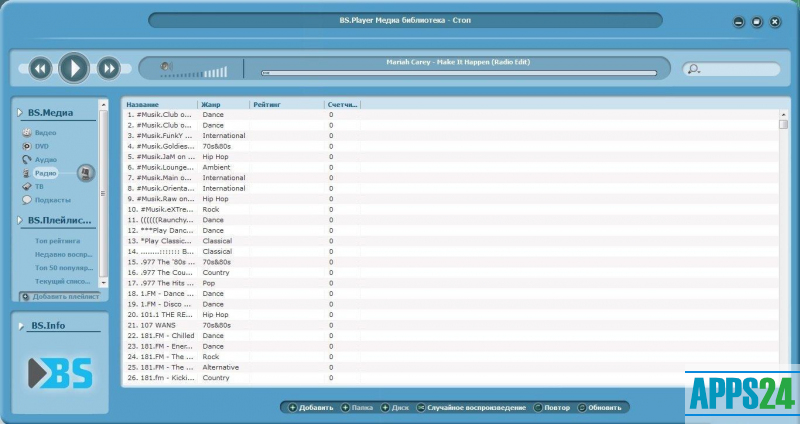Screen dimensions: 800x424
Task: Collapse the BS.Медиа section
Action: click(21, 113)
